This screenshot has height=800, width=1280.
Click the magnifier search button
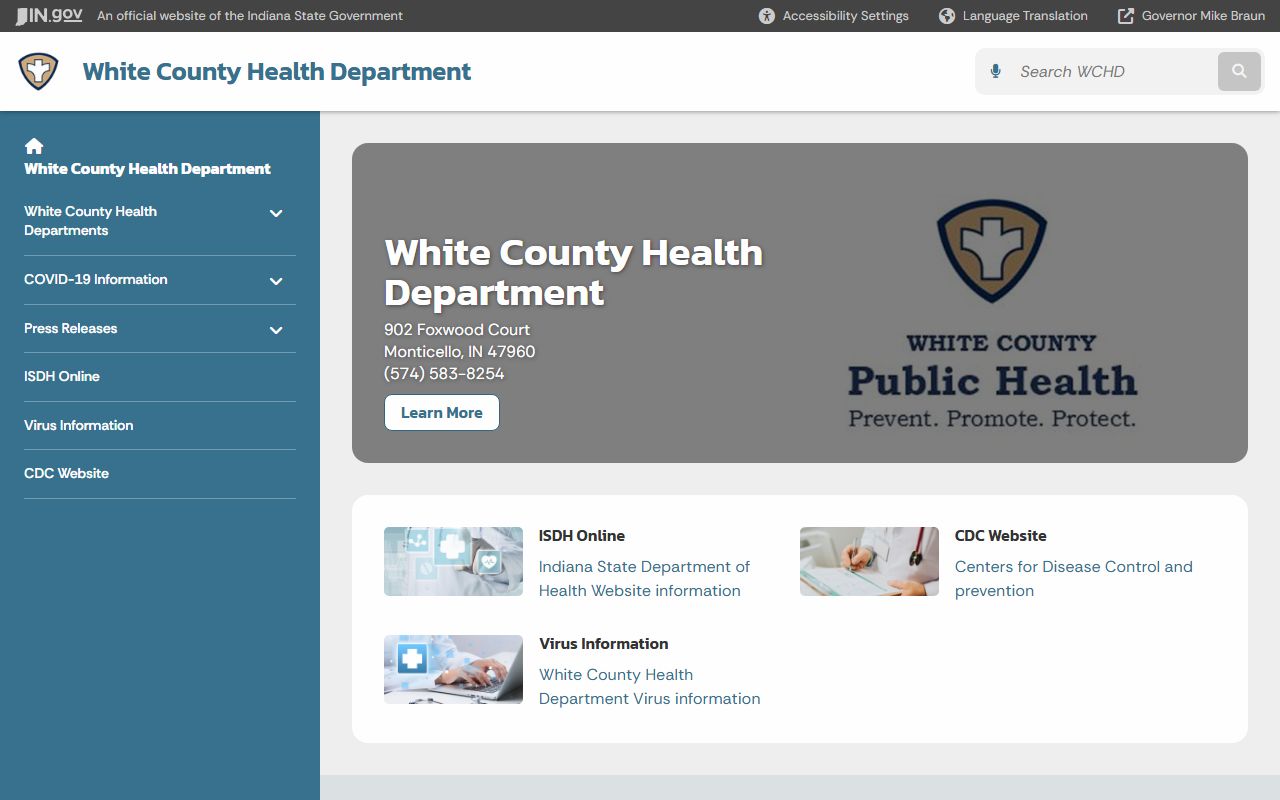tap(1239, 71)
